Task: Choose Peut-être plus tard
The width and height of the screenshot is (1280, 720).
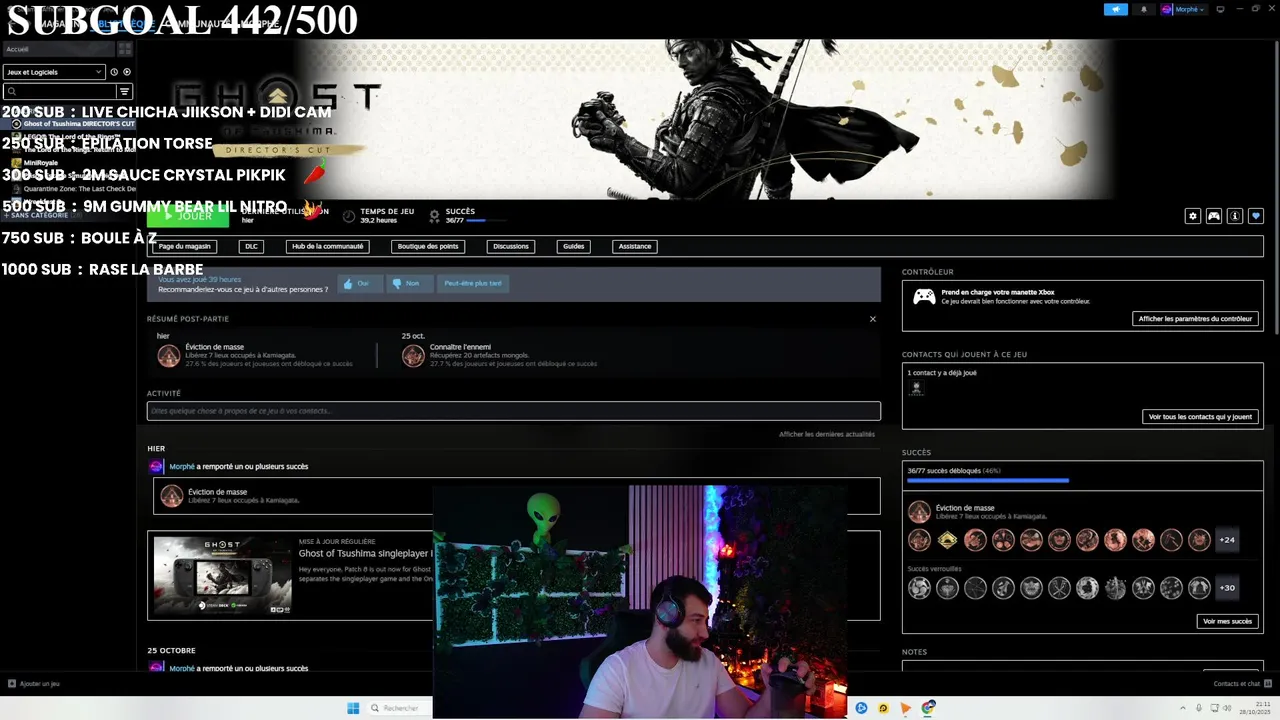Action: coord(473,283)
